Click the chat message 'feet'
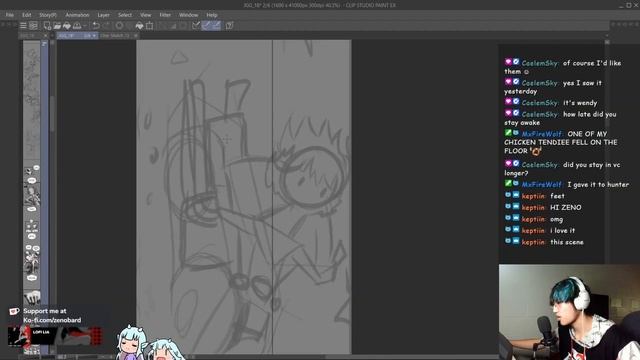640x360 pixels. click(x=558, y=196)
